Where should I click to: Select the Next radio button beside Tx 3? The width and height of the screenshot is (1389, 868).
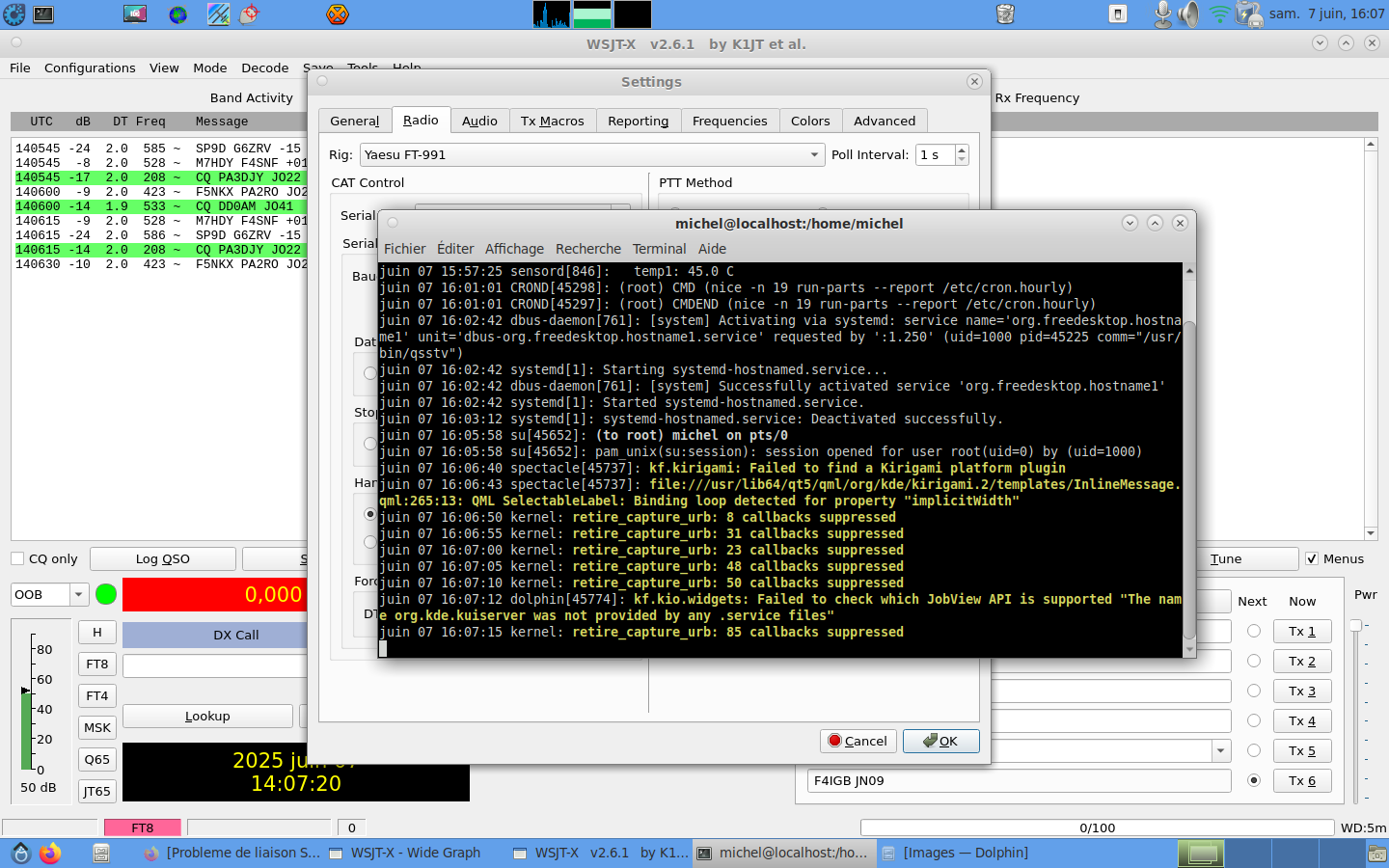point(1254,691)
